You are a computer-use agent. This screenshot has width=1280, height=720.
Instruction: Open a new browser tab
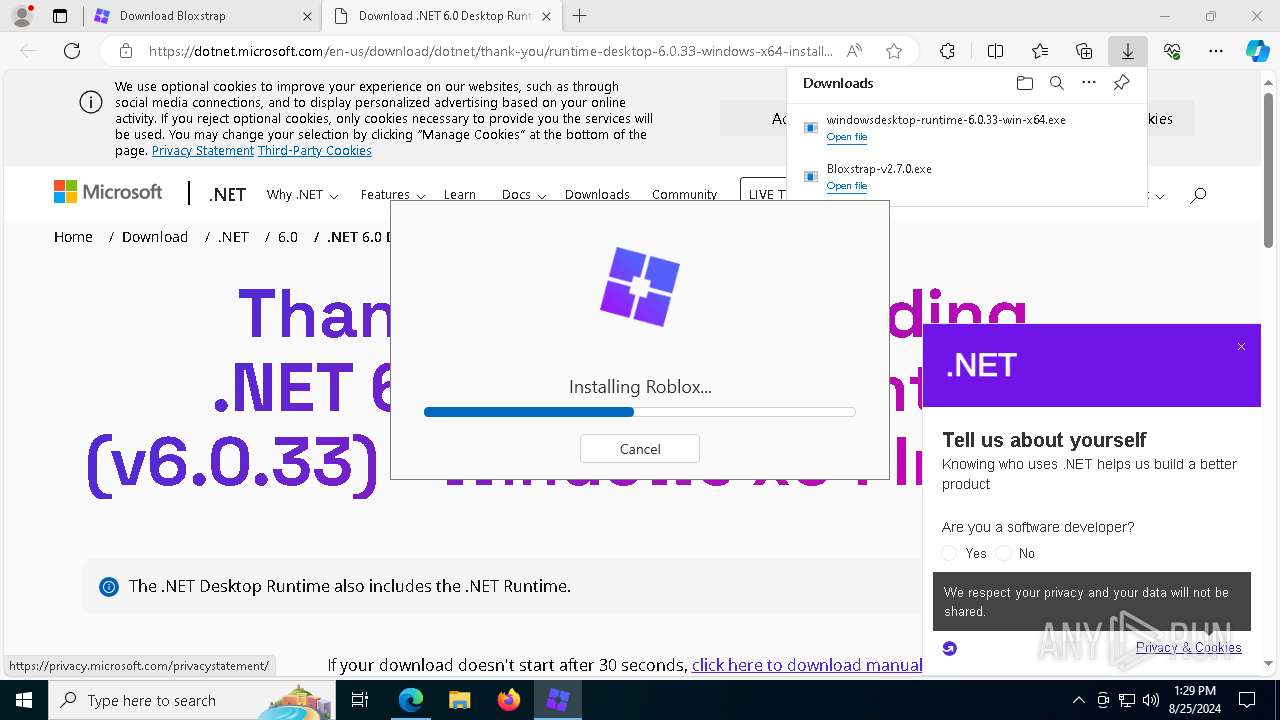[x=580, y=16]
